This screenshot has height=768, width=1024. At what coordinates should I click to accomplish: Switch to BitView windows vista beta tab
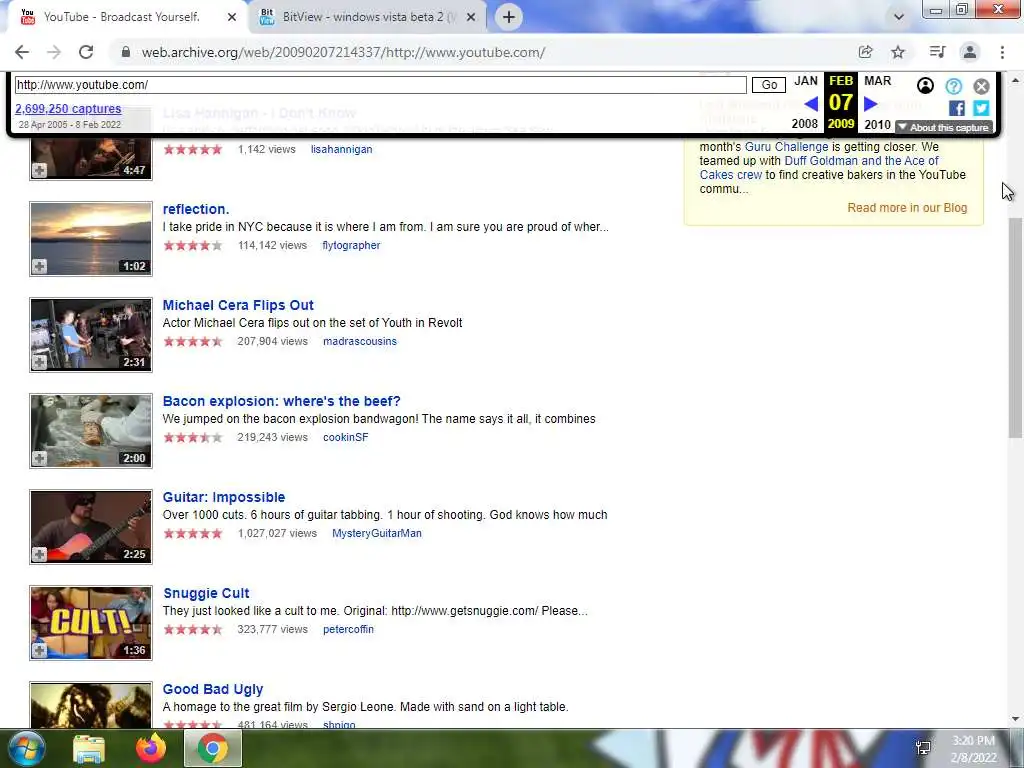pyautogui.click(x=368, y=17)
